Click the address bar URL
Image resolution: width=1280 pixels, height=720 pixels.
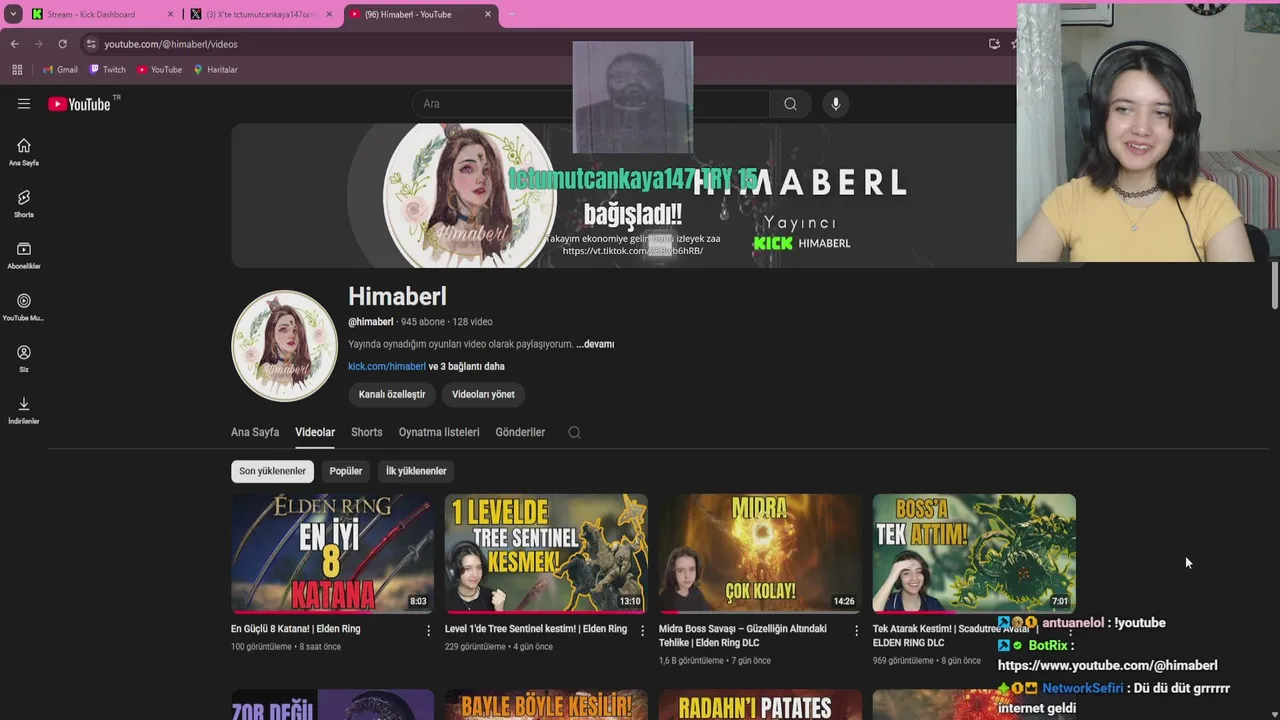coord(171,44)
